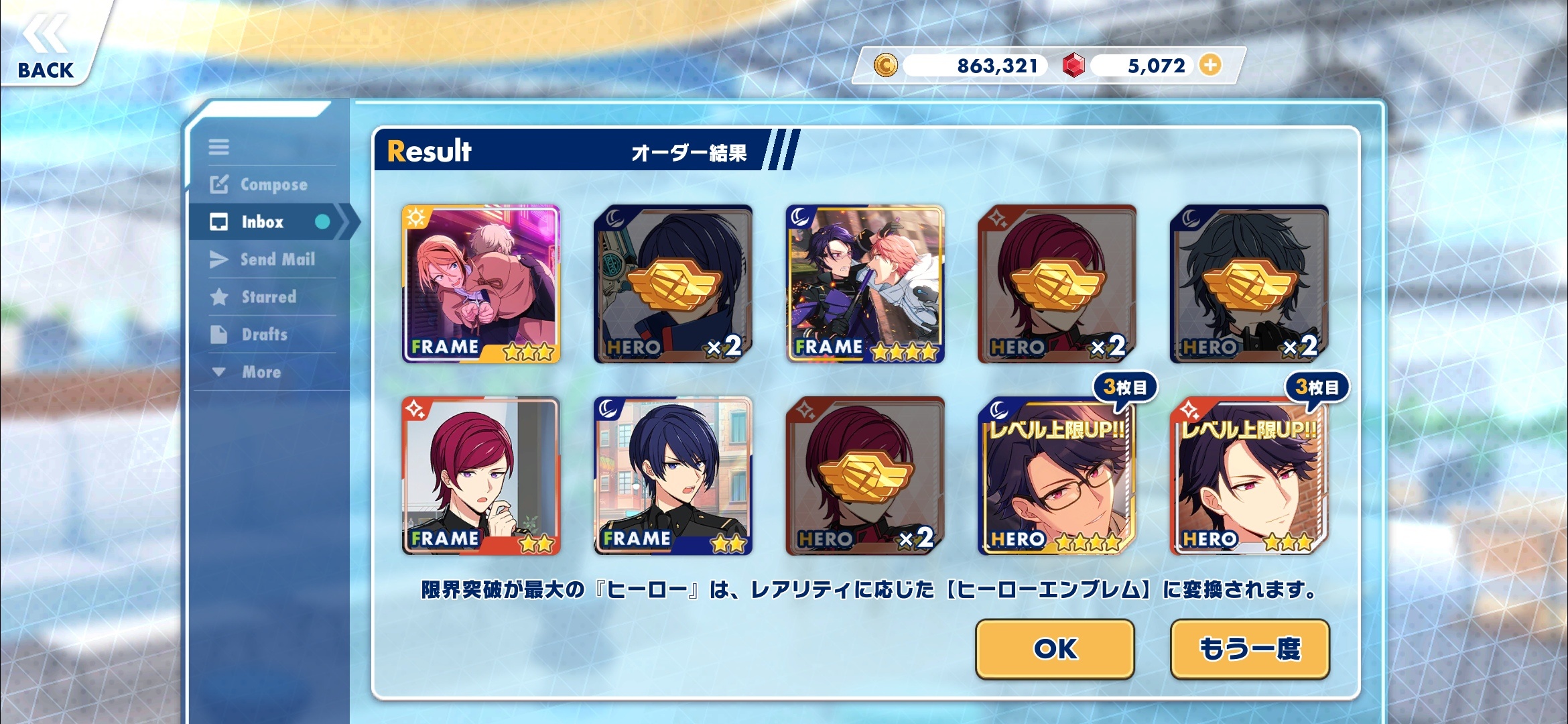Screen dimensions: 1568x724
Task: Tap the red gem currency icon
Action: tap(1073, 65)
